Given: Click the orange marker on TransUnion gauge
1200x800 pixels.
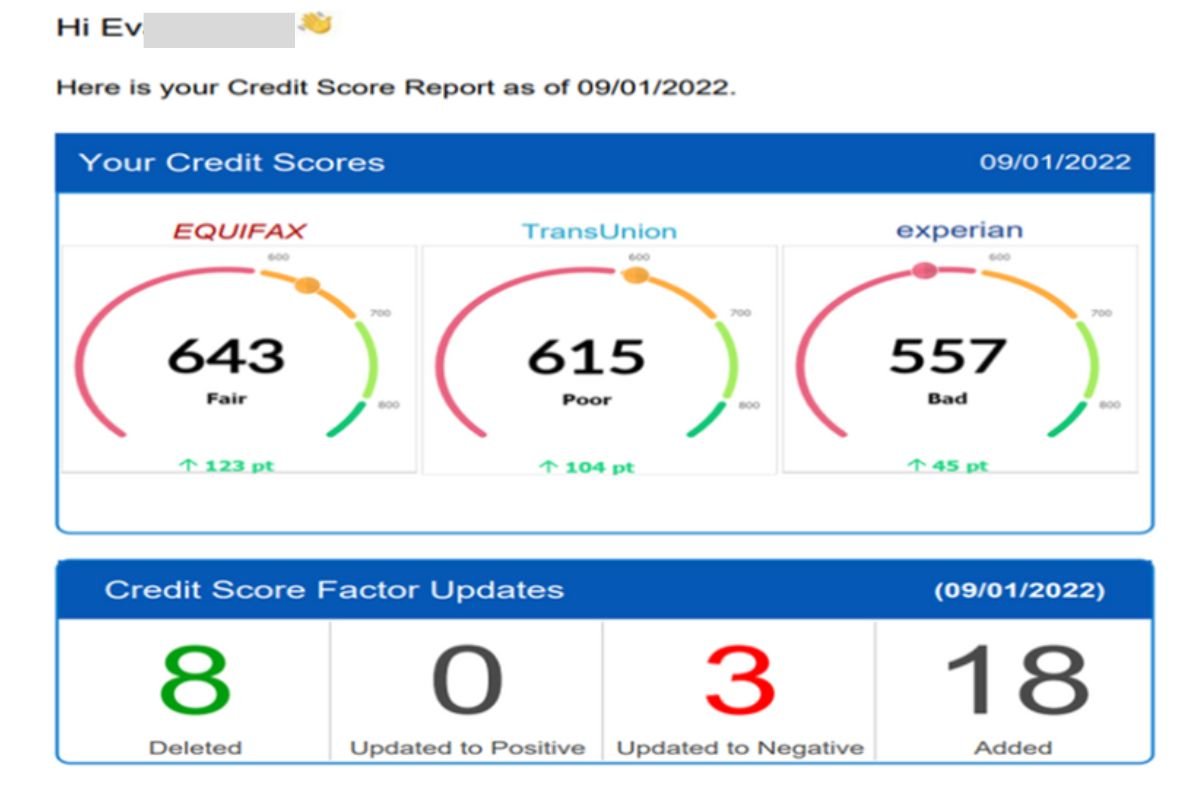Looking at the screenshot, I should 635,274.
